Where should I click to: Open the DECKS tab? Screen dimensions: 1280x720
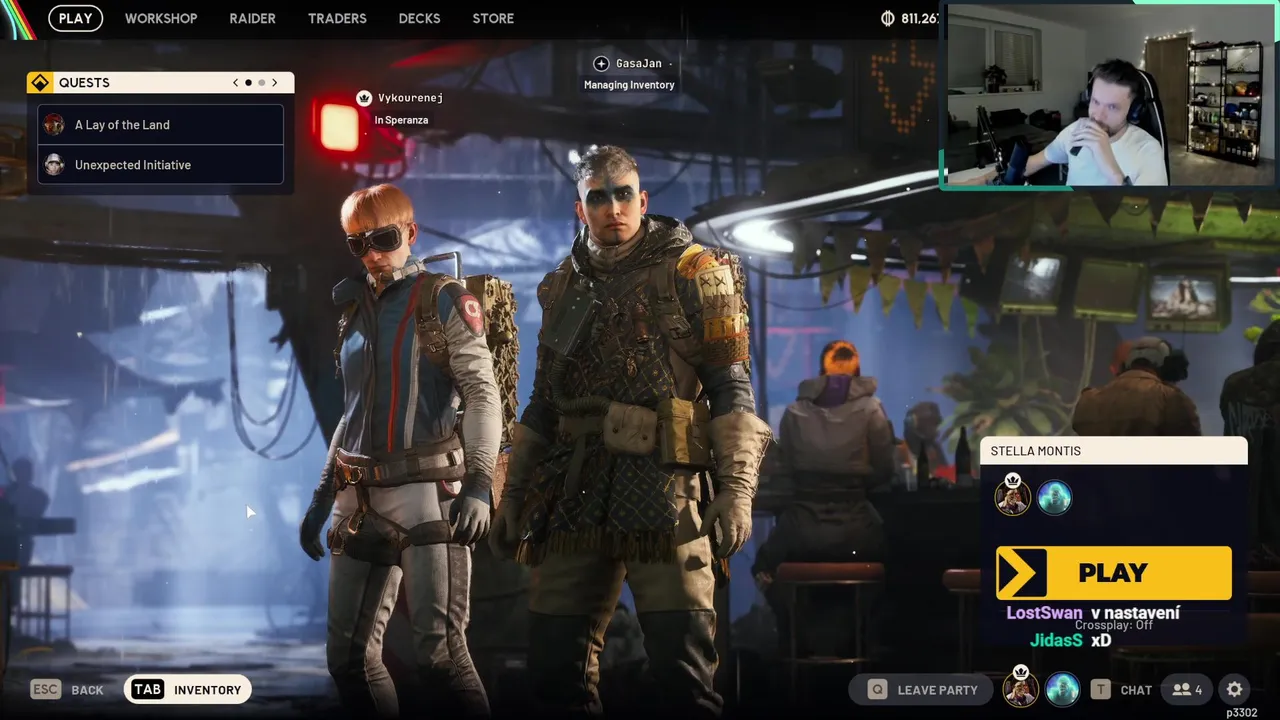point(419,18)
